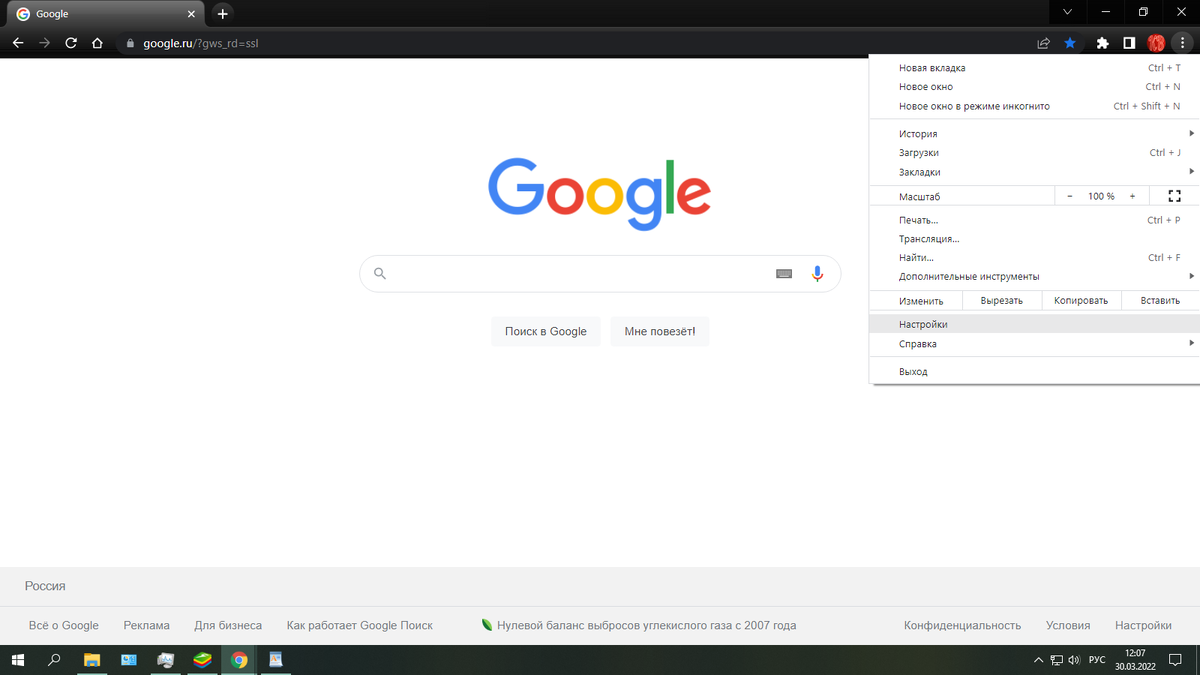
Task: Show hidden tray icons chevron
Action: point(1039,660)
